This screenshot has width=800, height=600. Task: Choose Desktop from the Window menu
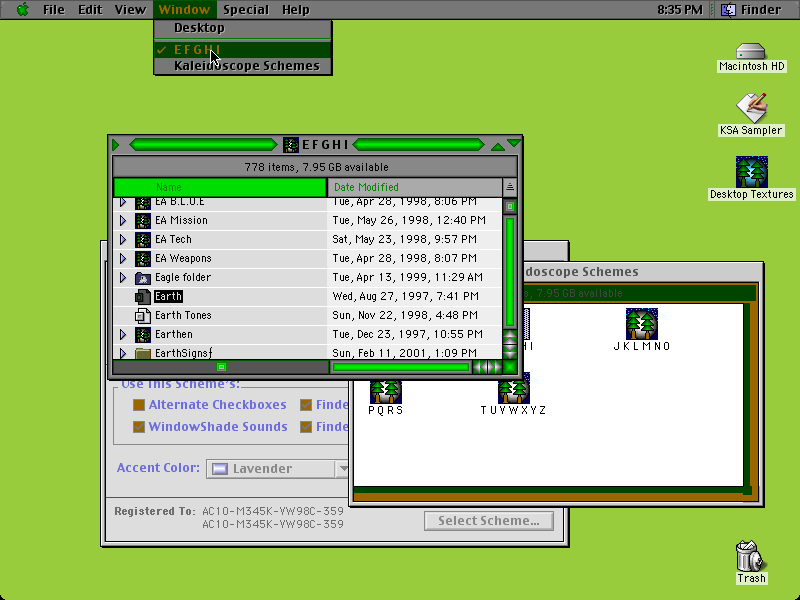(x=243, y=28)
